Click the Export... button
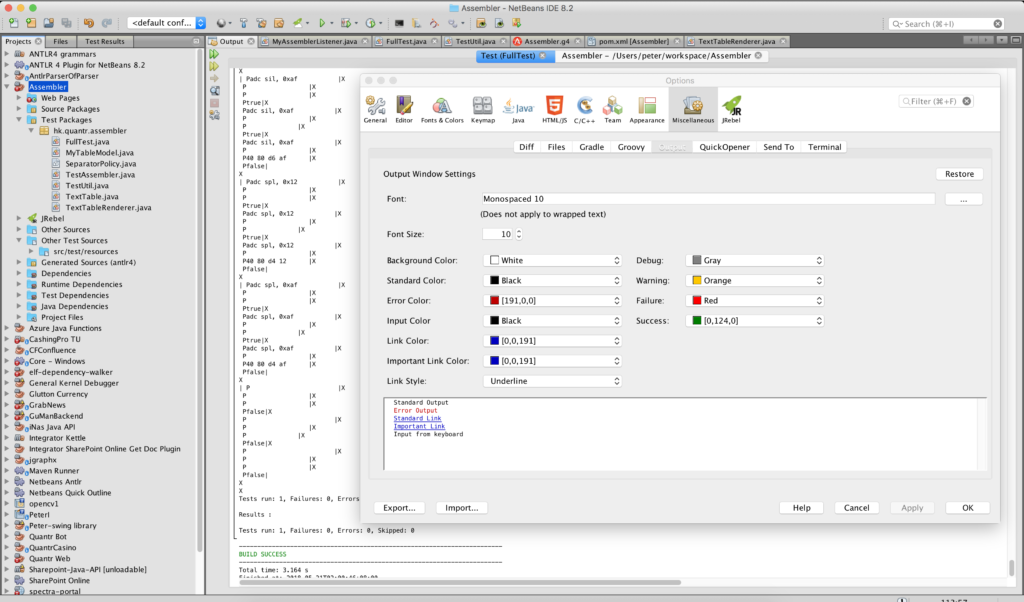 click(x=400, y=508)
